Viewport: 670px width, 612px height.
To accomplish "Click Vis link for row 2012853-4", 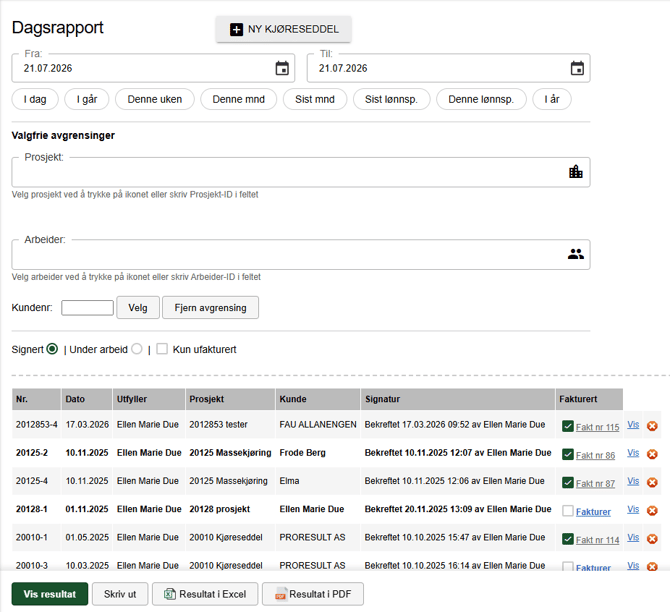I will [x=633, y=425].
